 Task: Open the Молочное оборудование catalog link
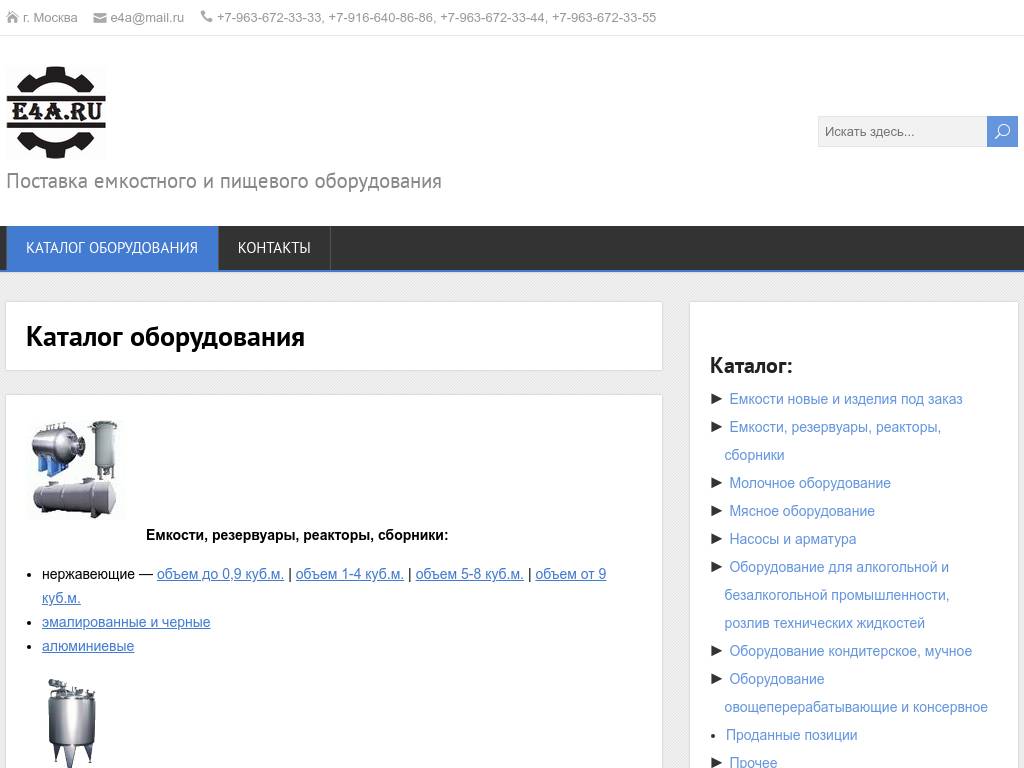click(809, 482)
